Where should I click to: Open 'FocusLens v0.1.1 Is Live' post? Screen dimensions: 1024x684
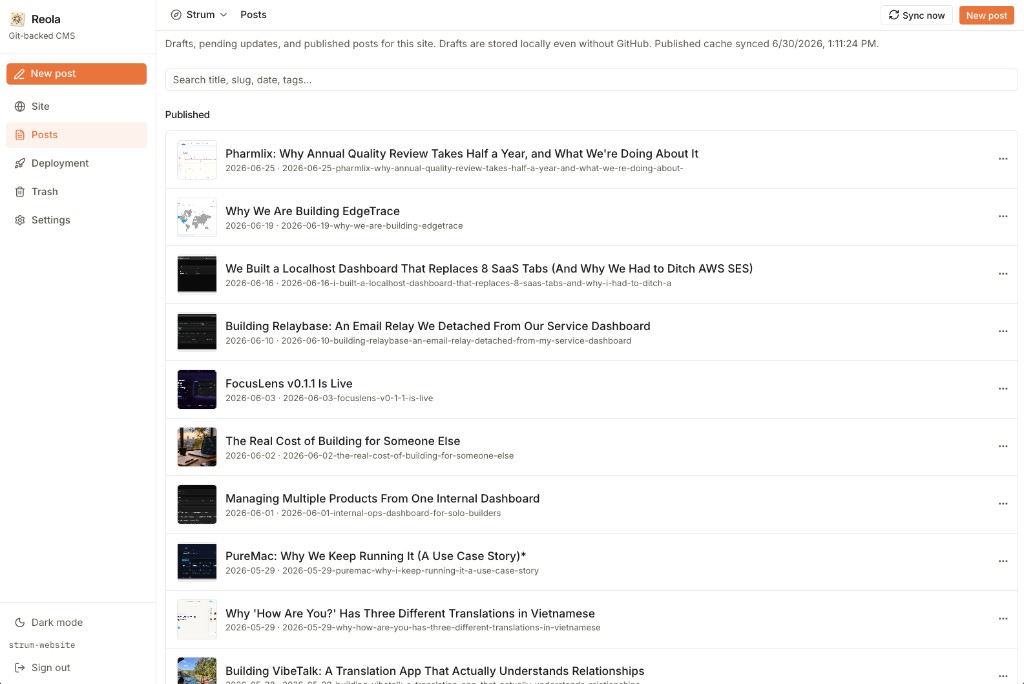click(289, 383)
